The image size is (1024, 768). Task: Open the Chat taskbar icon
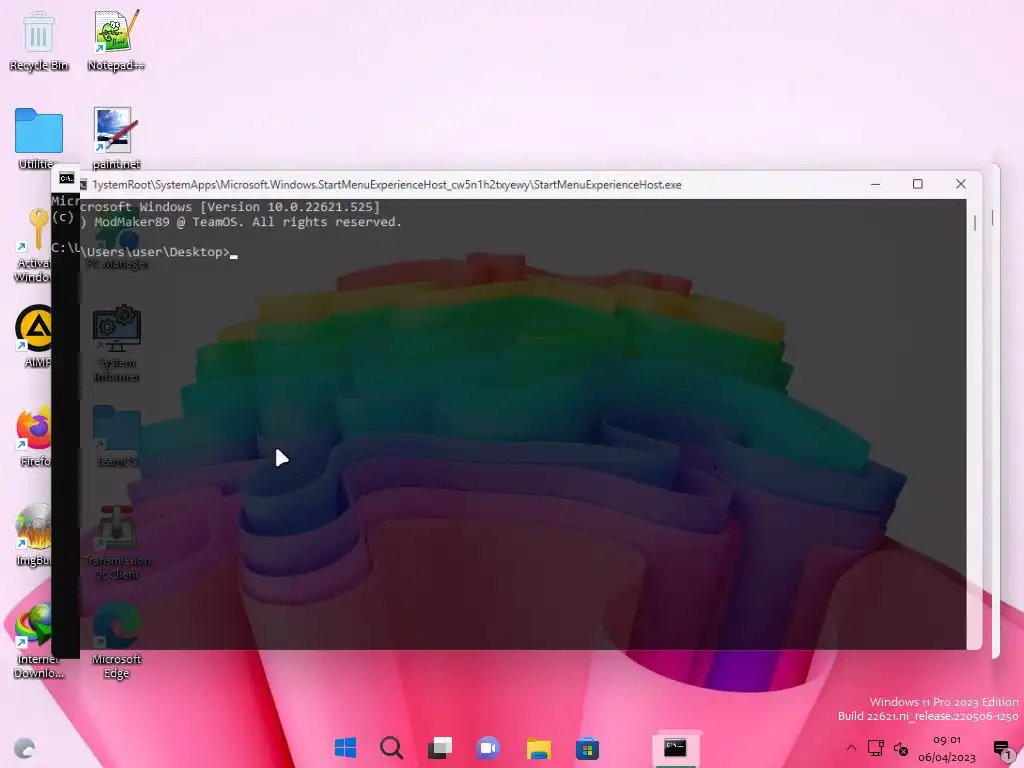tap(488, 748)
